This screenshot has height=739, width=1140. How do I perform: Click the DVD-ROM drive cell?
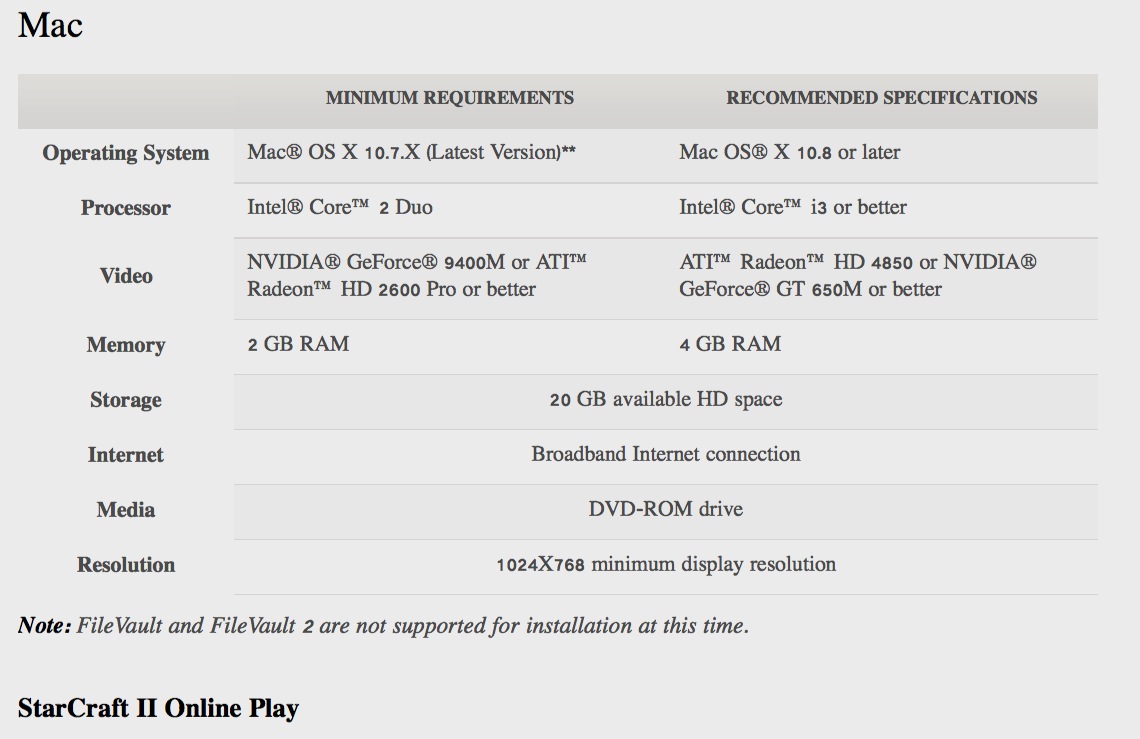(x=665, y=509)
